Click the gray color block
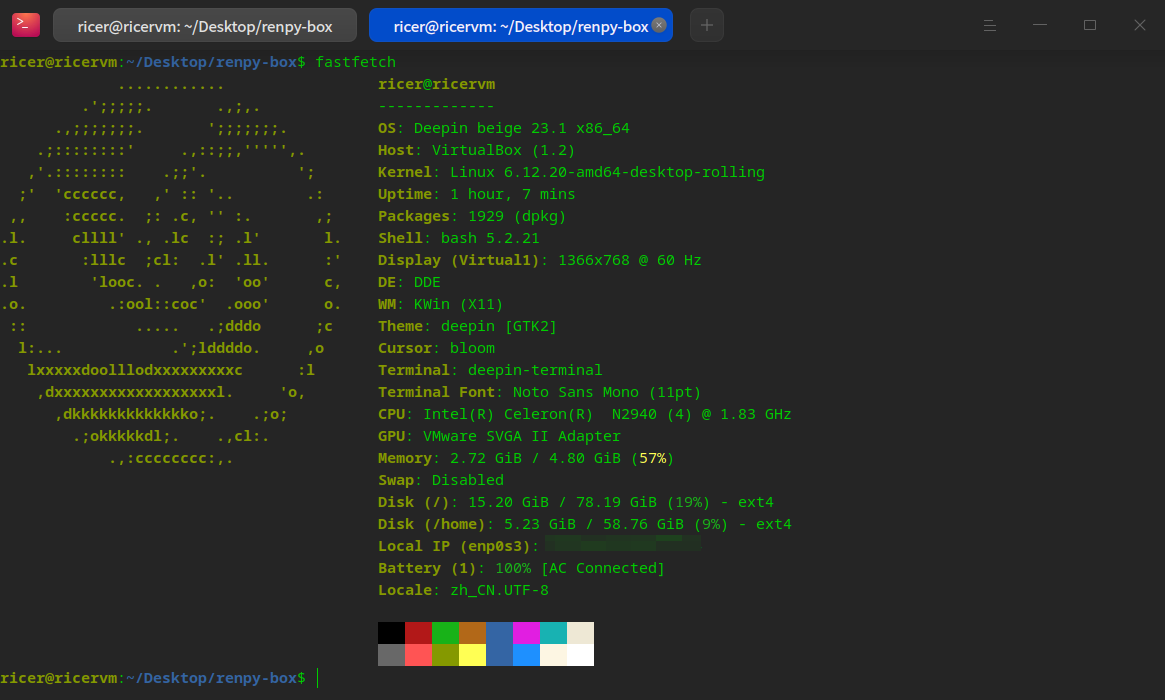Image resolution: width=1165 pixels, height=700 pixels. tap(392, 655)
